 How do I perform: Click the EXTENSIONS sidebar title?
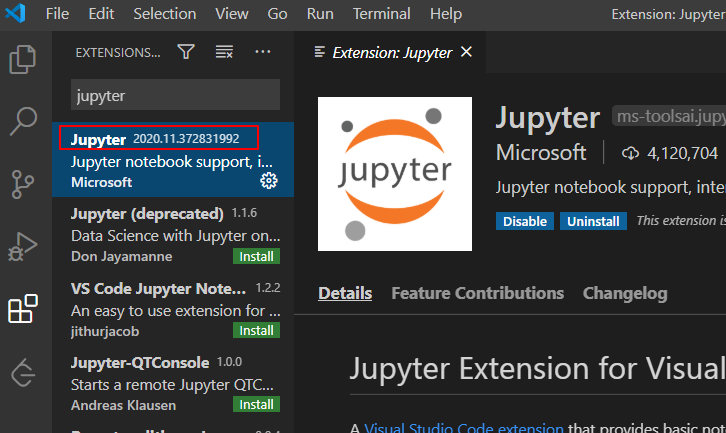[x=118, y=53]
